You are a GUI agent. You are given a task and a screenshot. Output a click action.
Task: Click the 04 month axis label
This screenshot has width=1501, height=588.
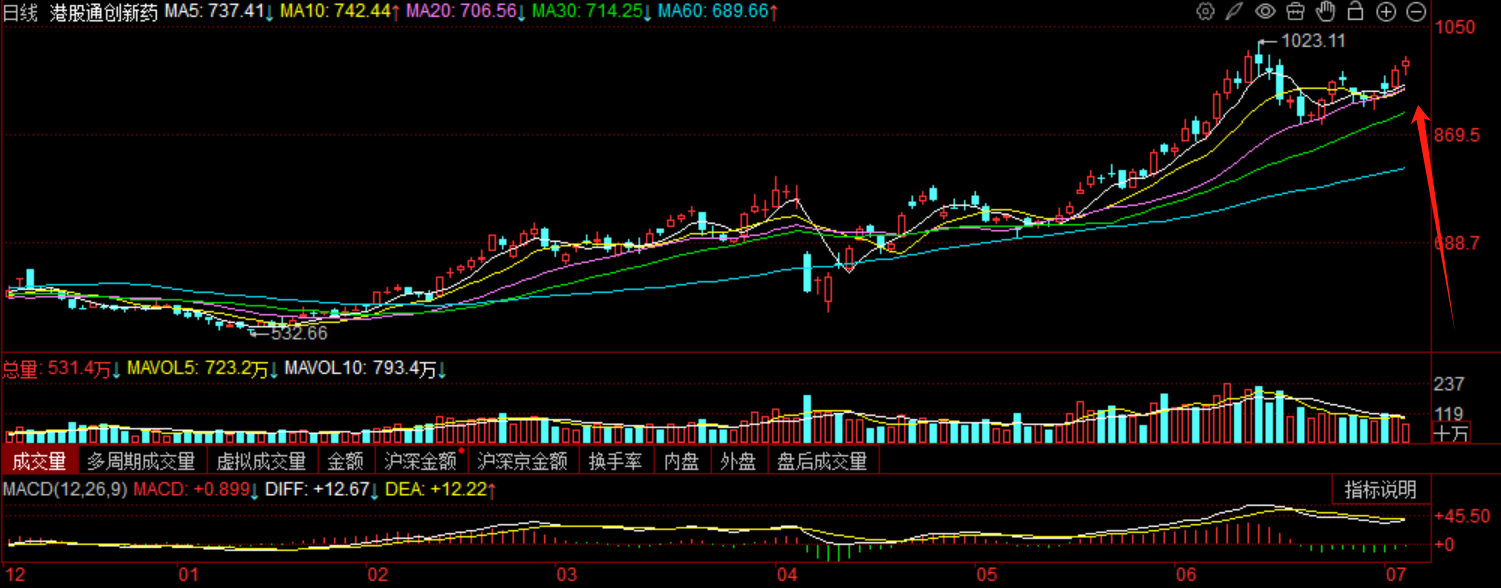[788, 575]
